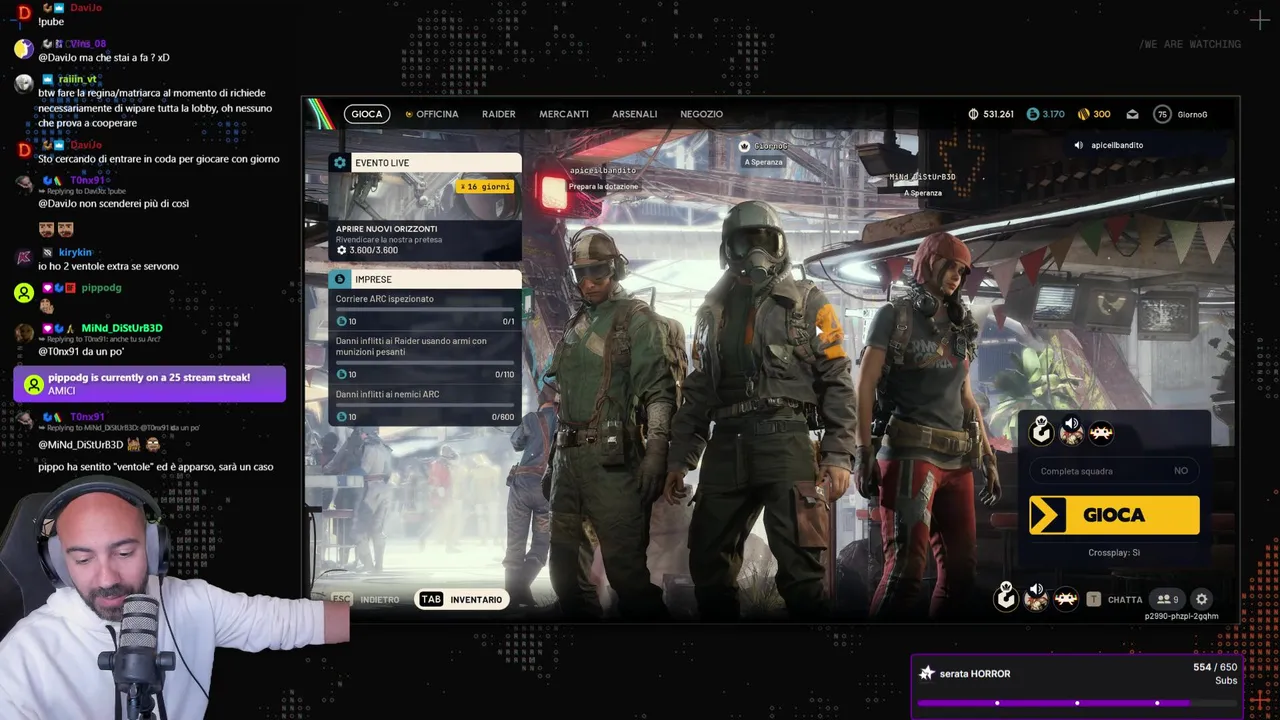Open CHATTA chat button

1125,600
